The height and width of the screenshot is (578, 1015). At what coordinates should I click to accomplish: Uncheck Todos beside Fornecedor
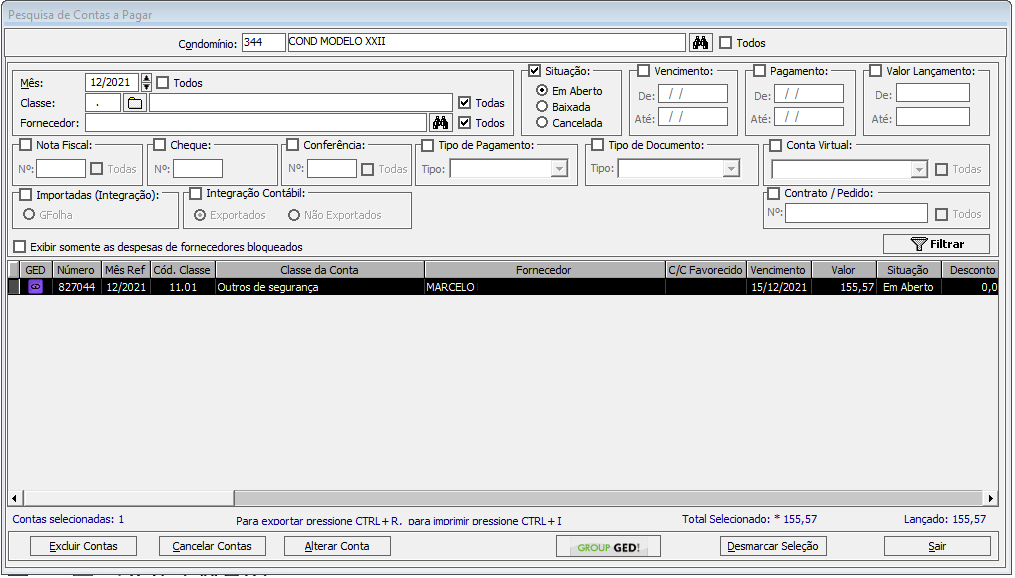pos(464,122)
